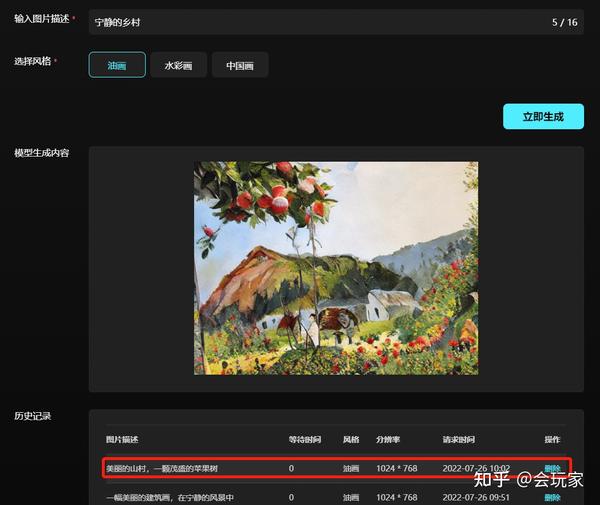Delete the 一幅美丽的建筑画 history record
Image resolution: width=600 pixels, height=505 pixels.
coord(552,497)
